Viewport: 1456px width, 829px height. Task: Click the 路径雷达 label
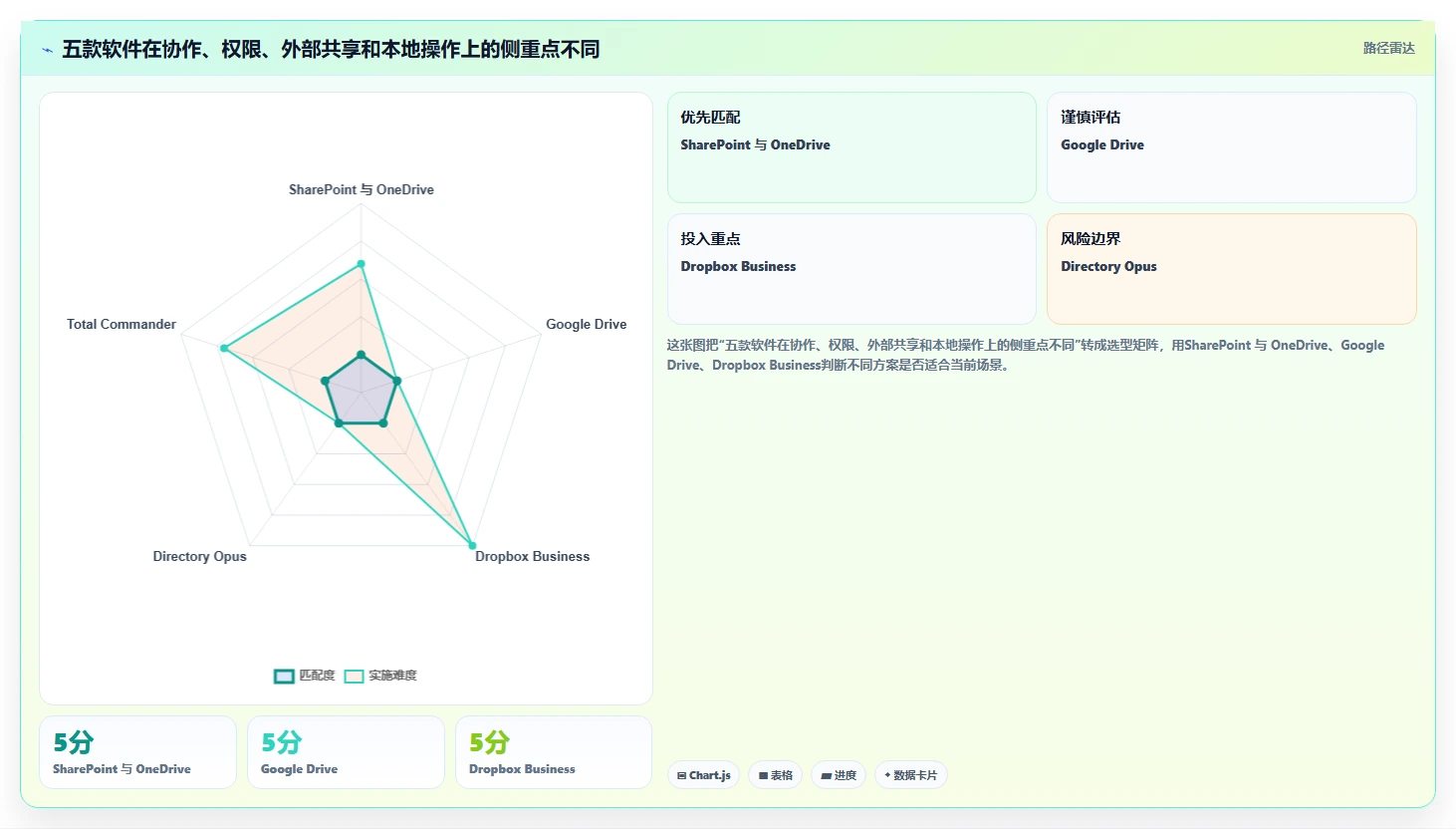coord(1388,48)
